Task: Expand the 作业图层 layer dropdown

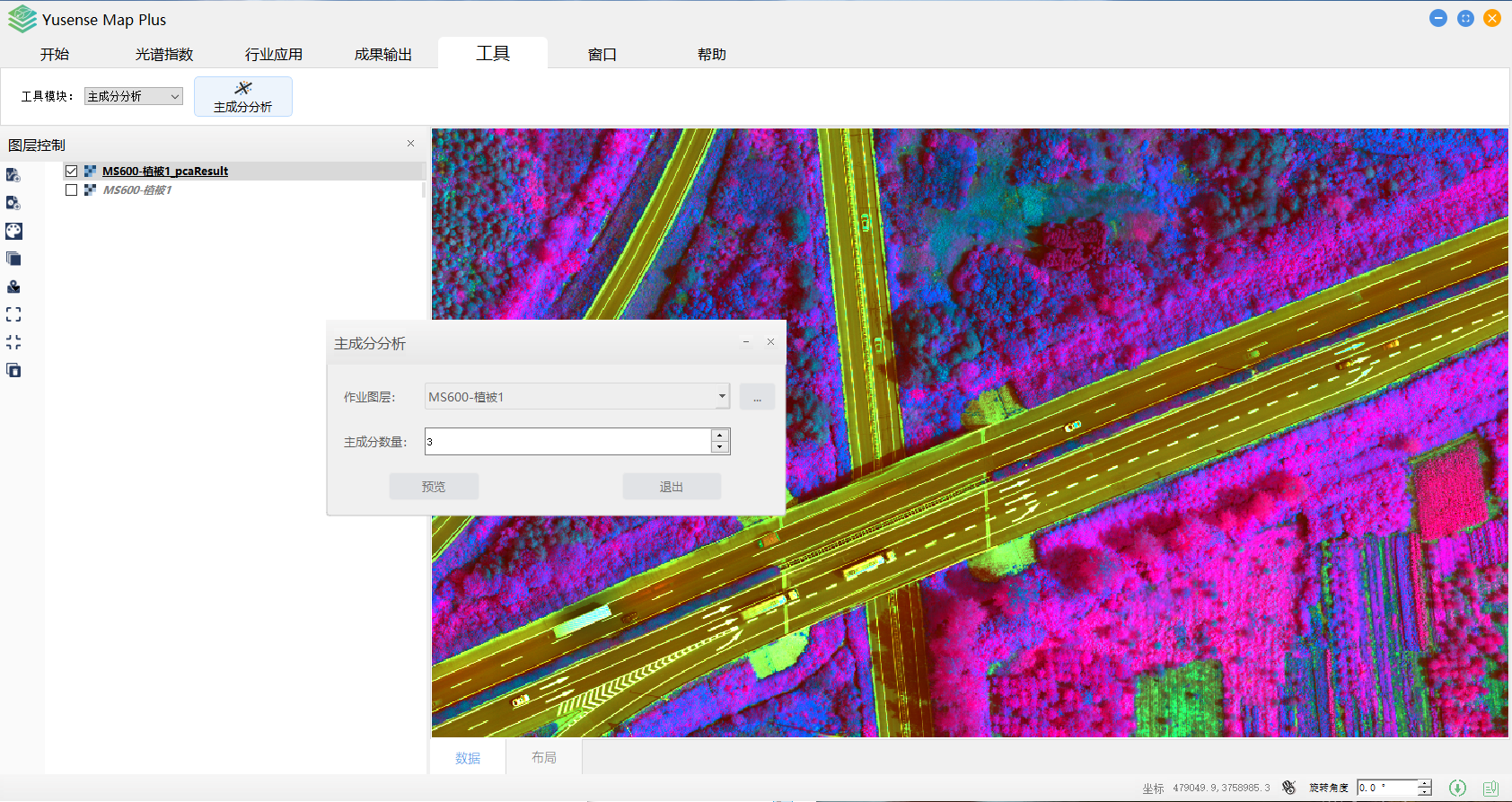Action: (x=721, y=396)
